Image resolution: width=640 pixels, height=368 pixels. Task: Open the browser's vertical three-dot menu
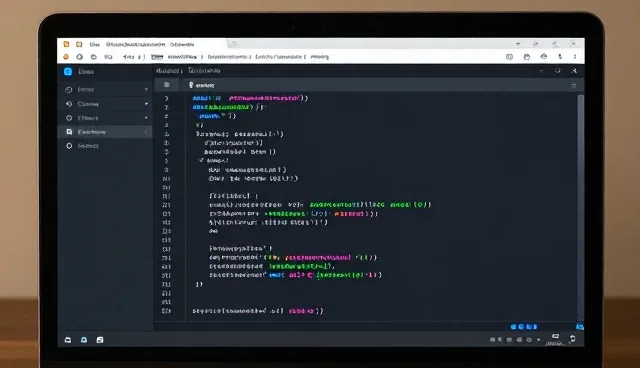click(x=575, y=57)
